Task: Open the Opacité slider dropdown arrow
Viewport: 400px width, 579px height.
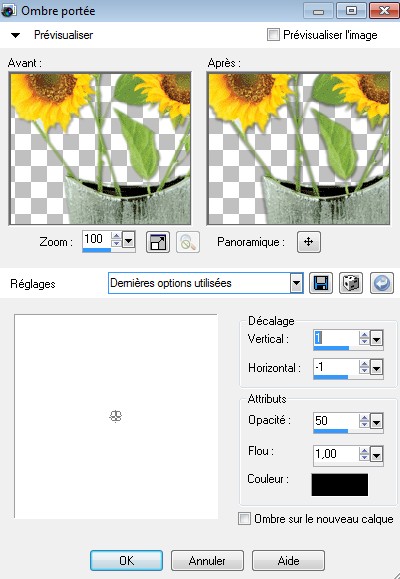Action: point(377,421)
